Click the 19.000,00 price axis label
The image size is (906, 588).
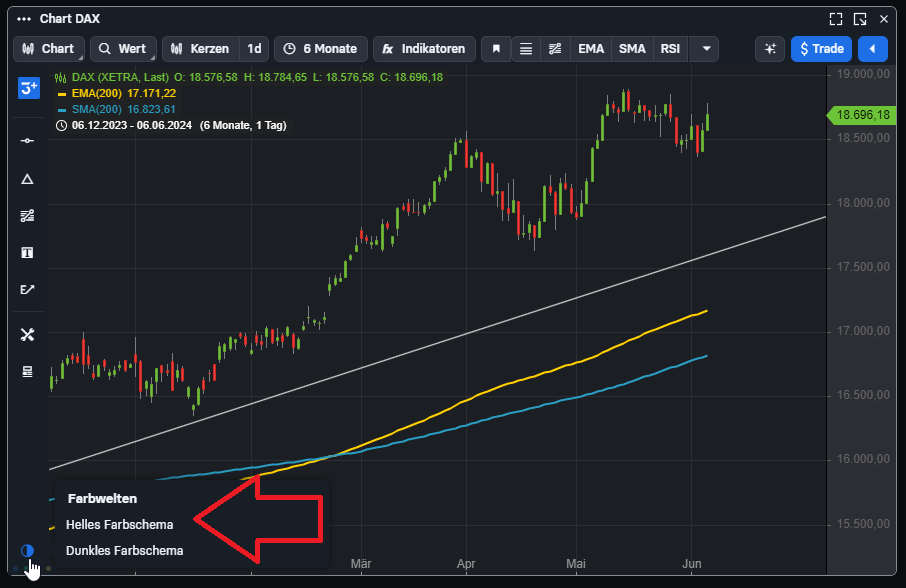coord(863,74)
